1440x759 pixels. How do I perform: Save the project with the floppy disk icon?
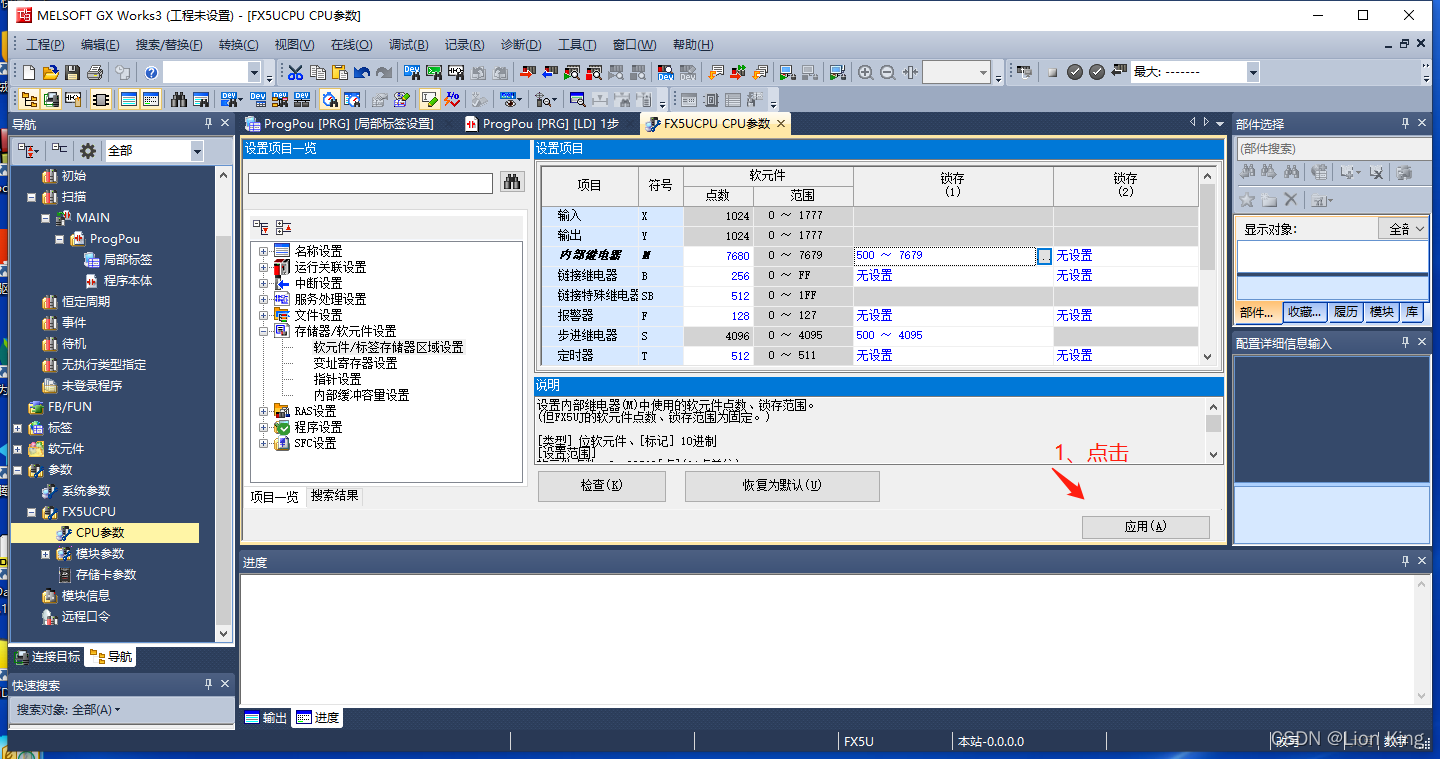click(x=72, y=72)
